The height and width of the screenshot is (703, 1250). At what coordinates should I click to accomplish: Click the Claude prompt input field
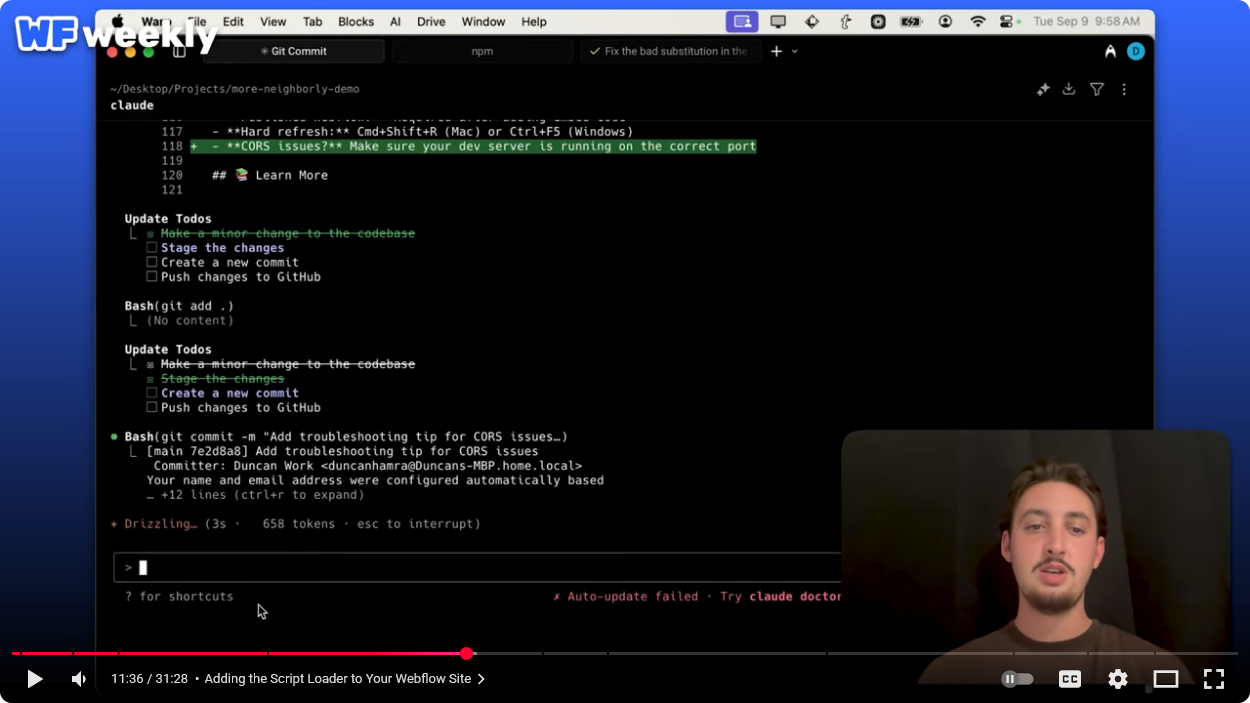click(478, 568)
